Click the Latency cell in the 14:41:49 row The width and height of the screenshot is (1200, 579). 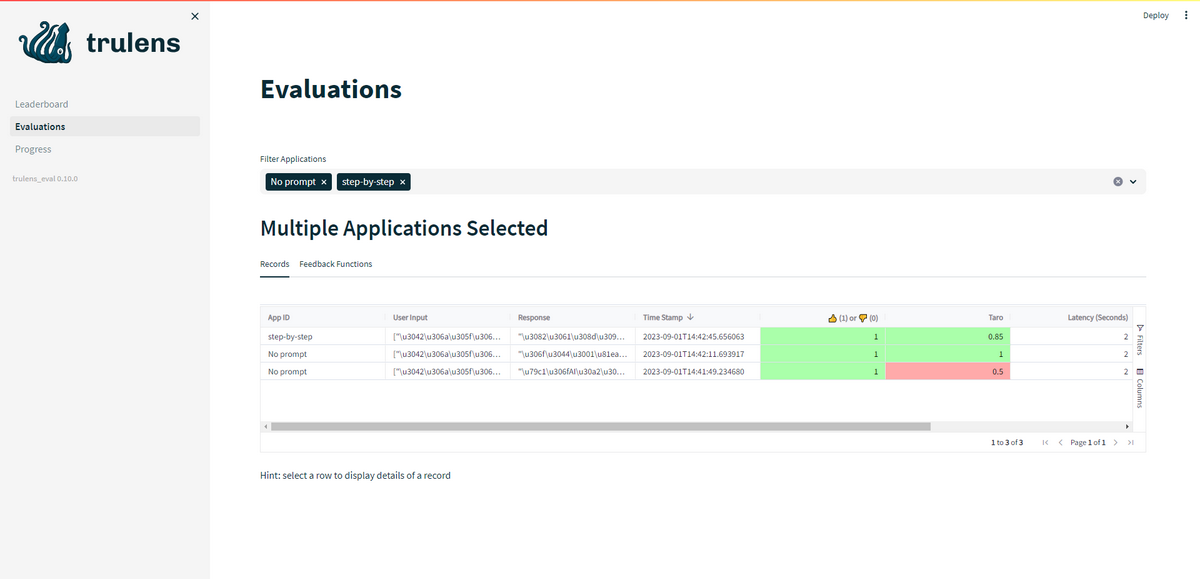click(1072, 372)
